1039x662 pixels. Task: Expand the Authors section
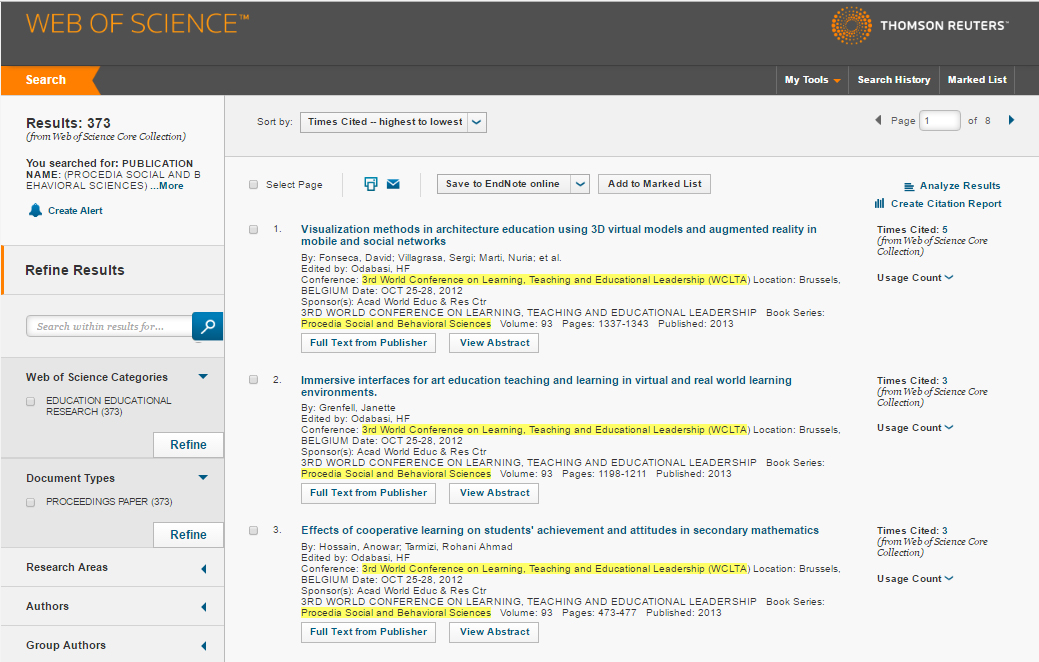[x=203, y=607]
